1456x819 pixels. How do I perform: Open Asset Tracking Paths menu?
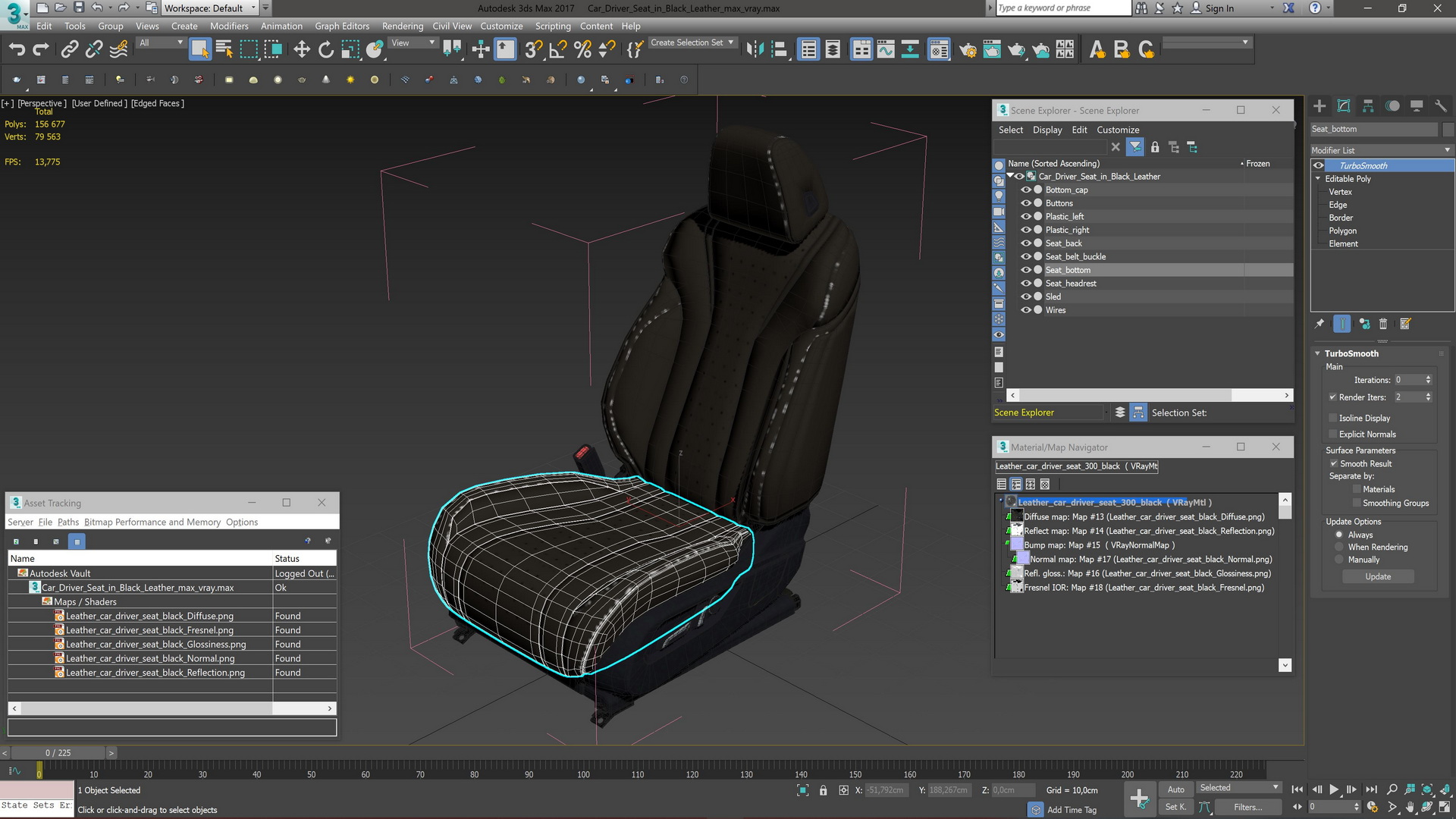[x=67, y=522]
